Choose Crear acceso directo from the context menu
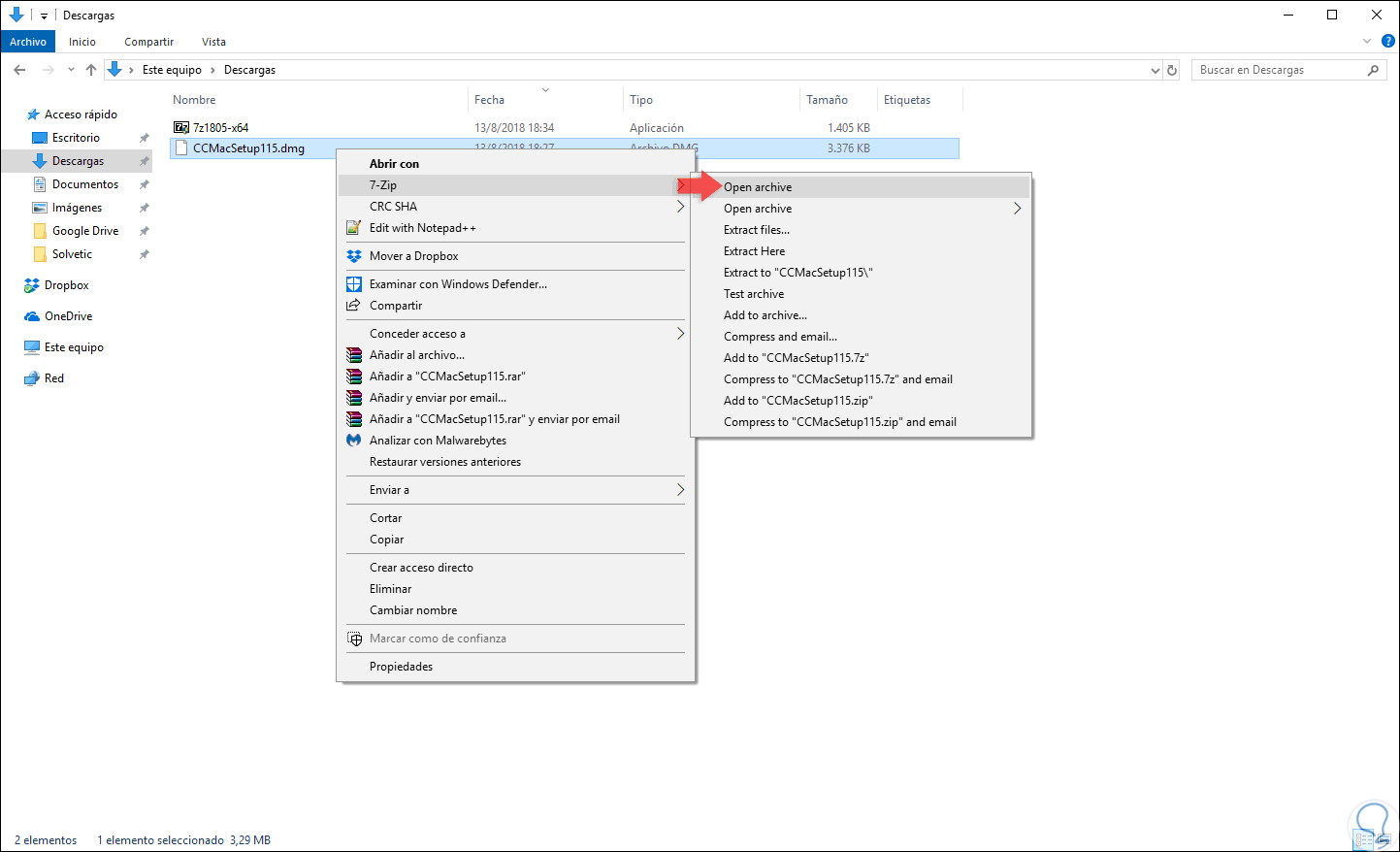Image resolution: width=1400 pixels, height=852 pixels. [421, 568]
